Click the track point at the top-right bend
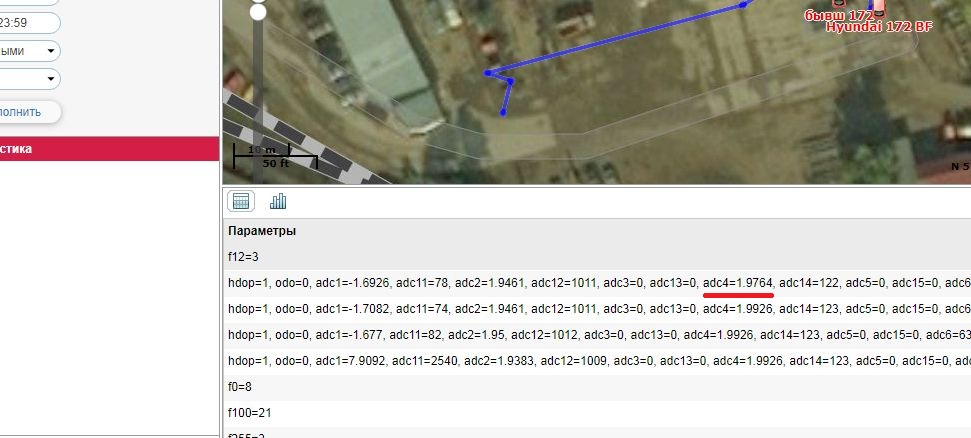This screenshot has width=971, height=438. coord(742,5)
